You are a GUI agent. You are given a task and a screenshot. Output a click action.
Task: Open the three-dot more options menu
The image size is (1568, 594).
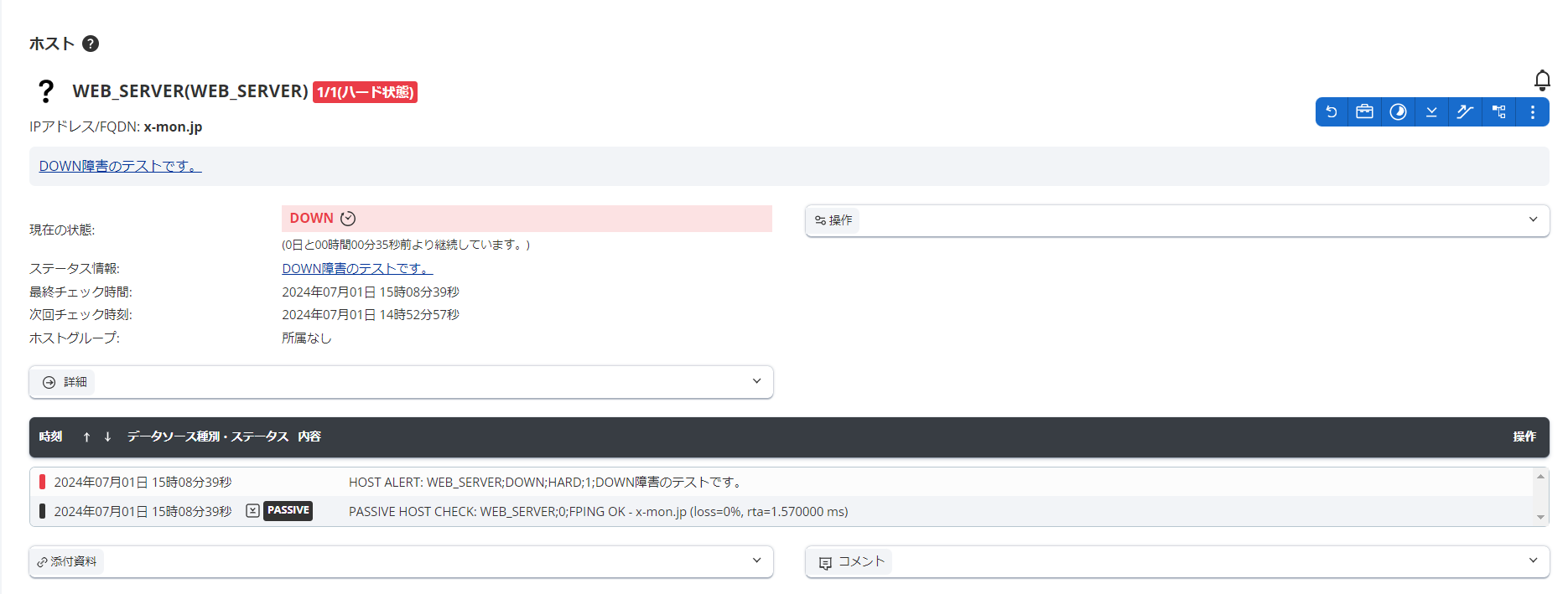pos(1532,112)
